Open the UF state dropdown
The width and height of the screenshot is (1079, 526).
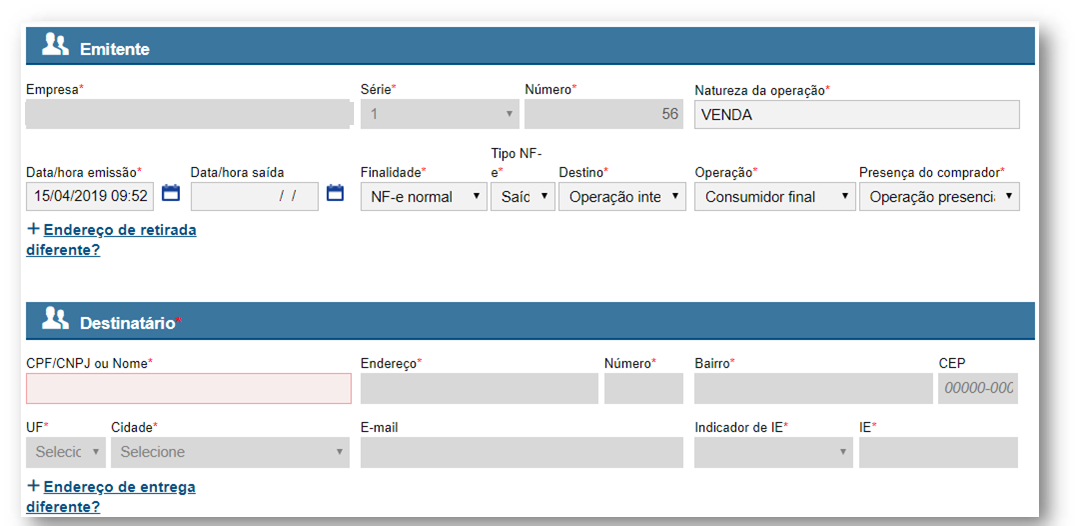click(x=65, y=452)
